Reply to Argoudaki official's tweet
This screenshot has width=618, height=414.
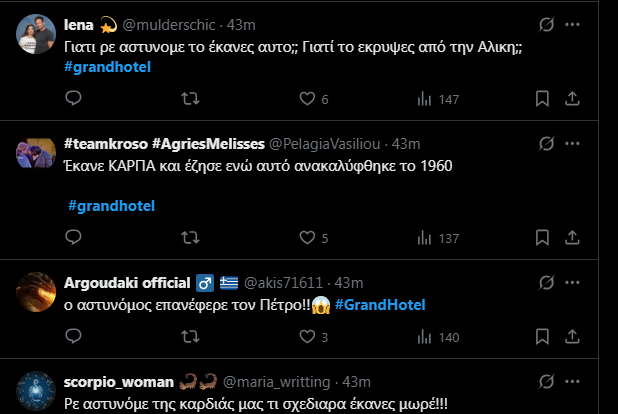pyautogui.click(x=72, y=337)
